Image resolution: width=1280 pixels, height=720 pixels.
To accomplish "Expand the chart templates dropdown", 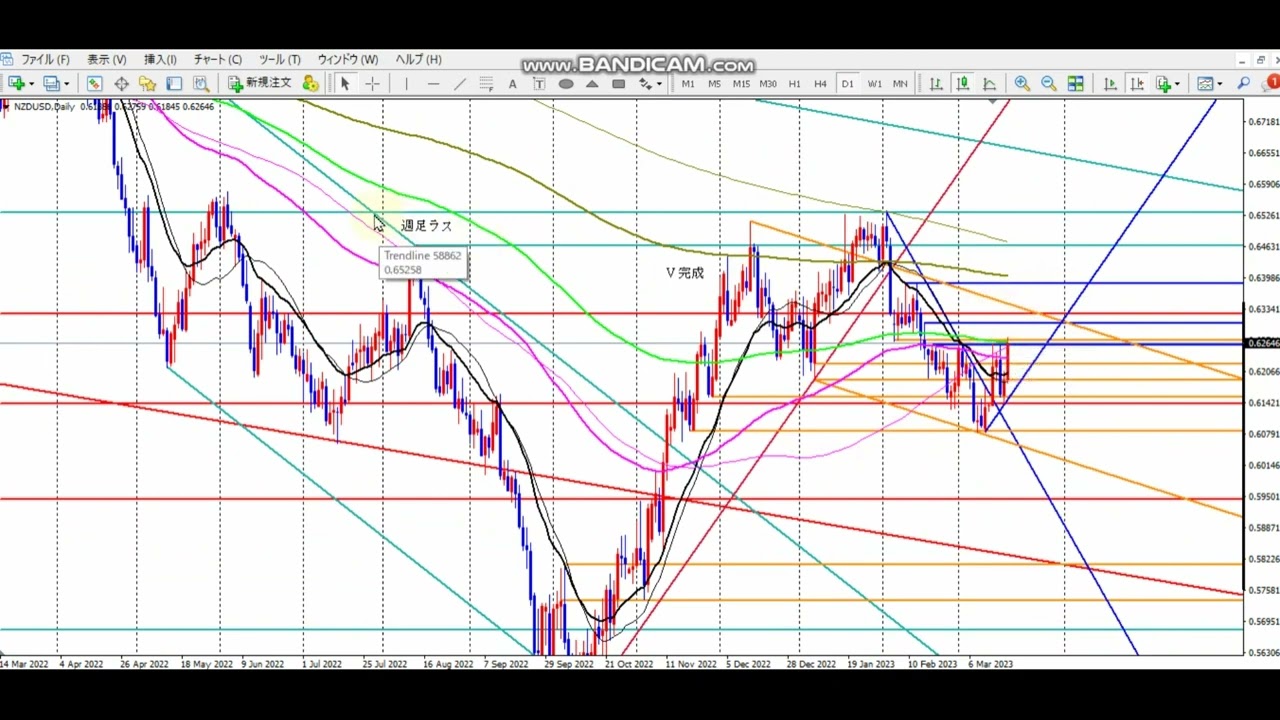I will click(1219, 84).
